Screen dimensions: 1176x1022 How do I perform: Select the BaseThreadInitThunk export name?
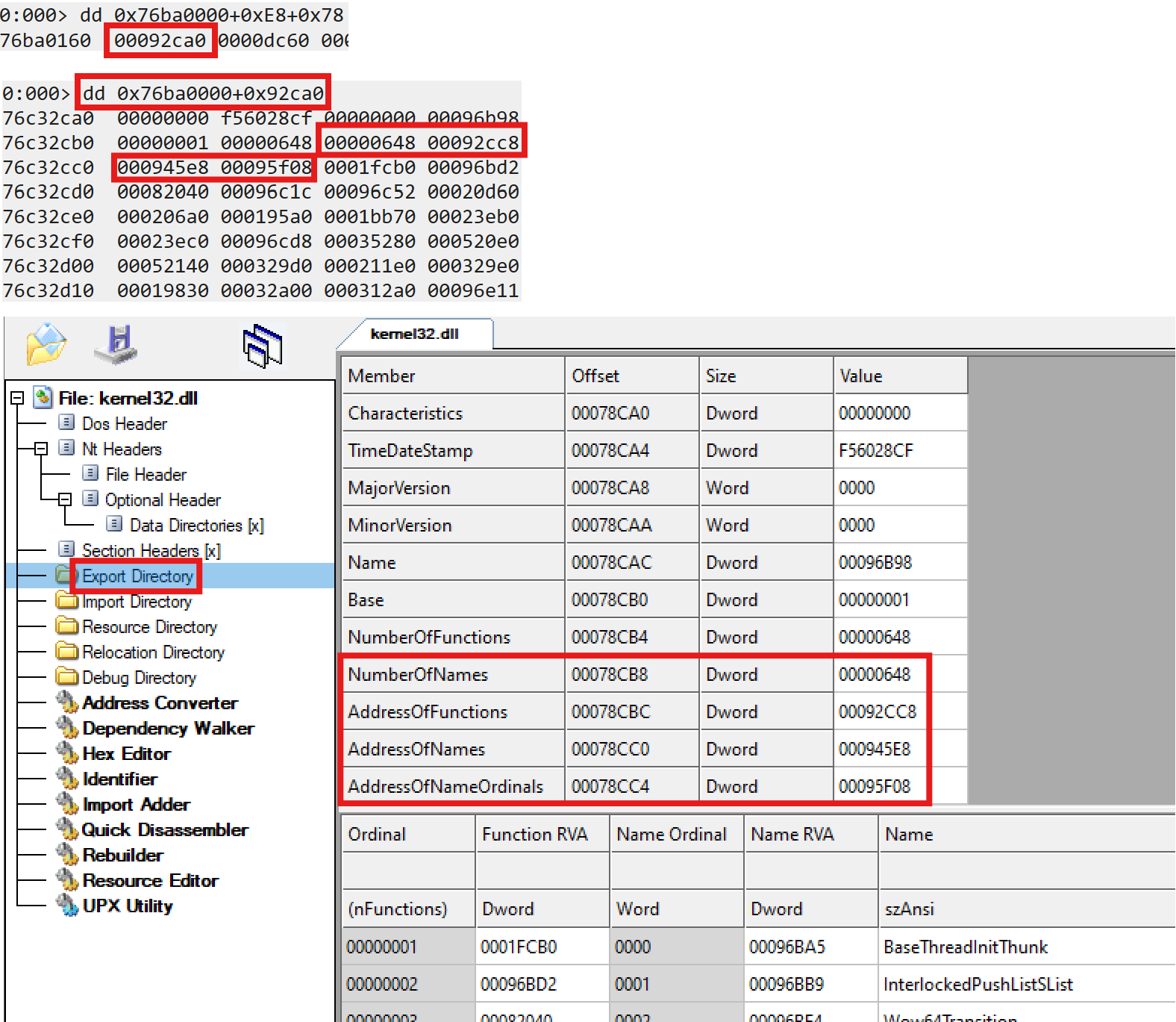point(966,947)
